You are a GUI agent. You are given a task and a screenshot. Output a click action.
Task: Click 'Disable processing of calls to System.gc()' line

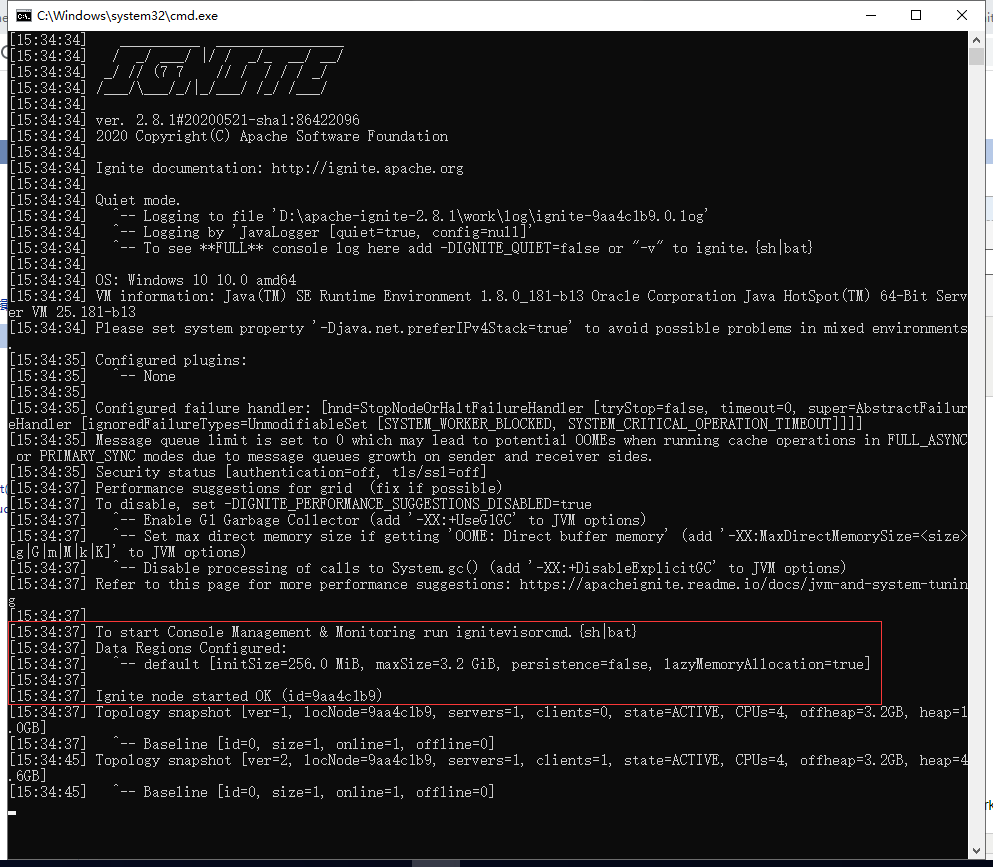coord(479,568)
